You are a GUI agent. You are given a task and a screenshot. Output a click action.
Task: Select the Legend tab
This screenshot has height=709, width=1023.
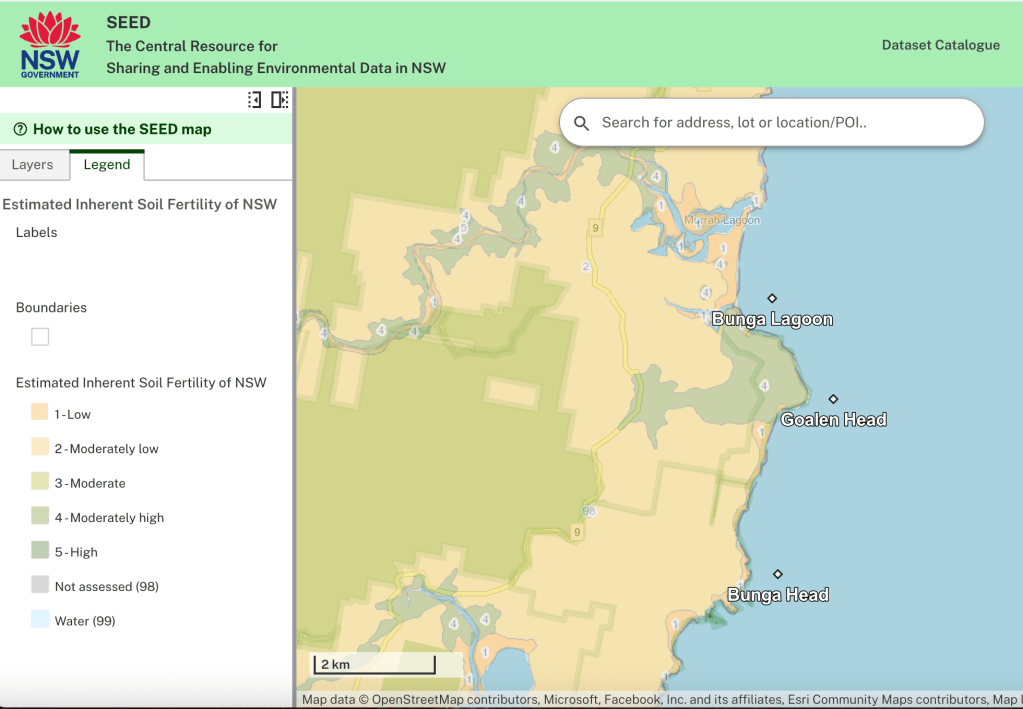[107, 165]
